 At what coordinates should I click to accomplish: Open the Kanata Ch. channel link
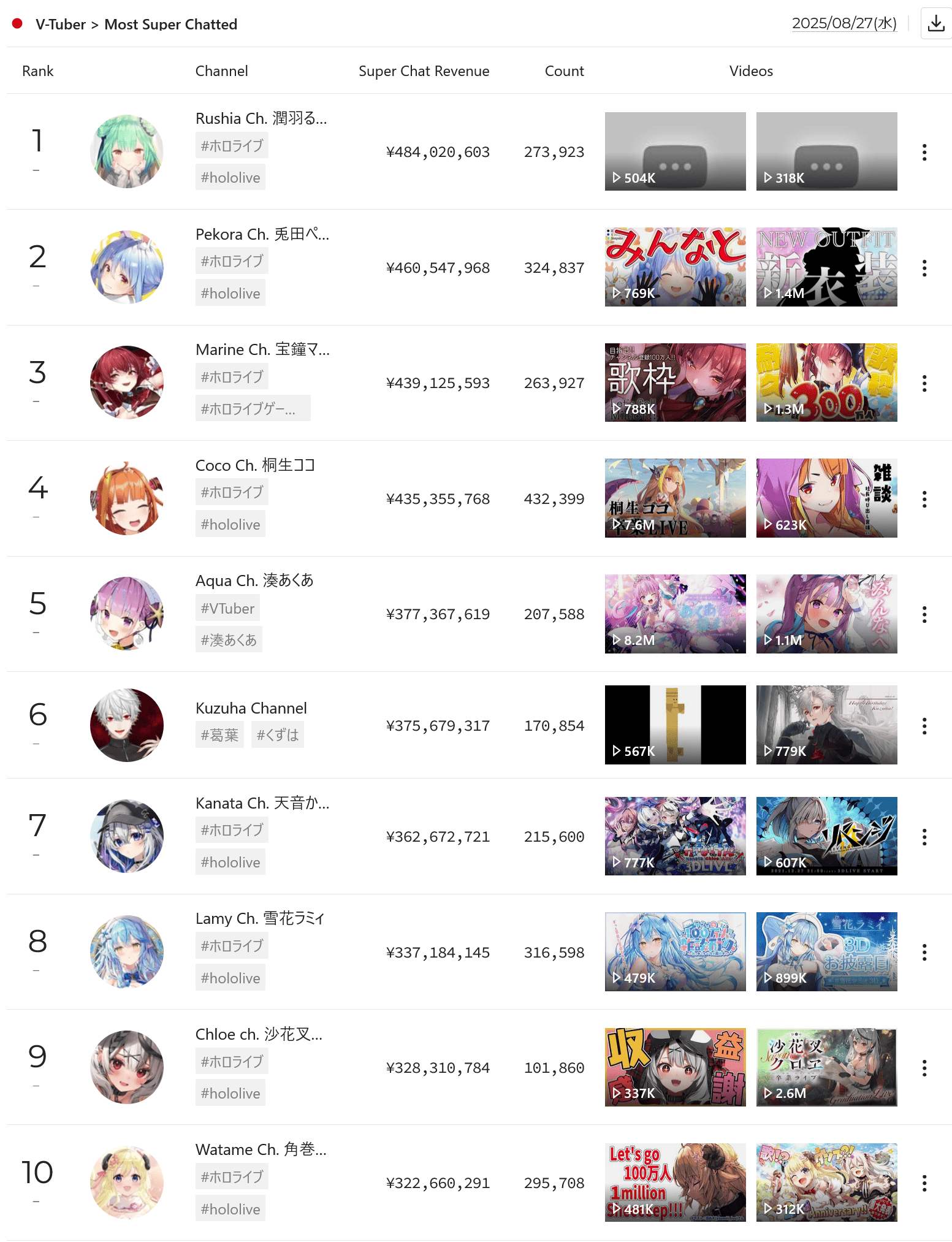tap(262, 803)
